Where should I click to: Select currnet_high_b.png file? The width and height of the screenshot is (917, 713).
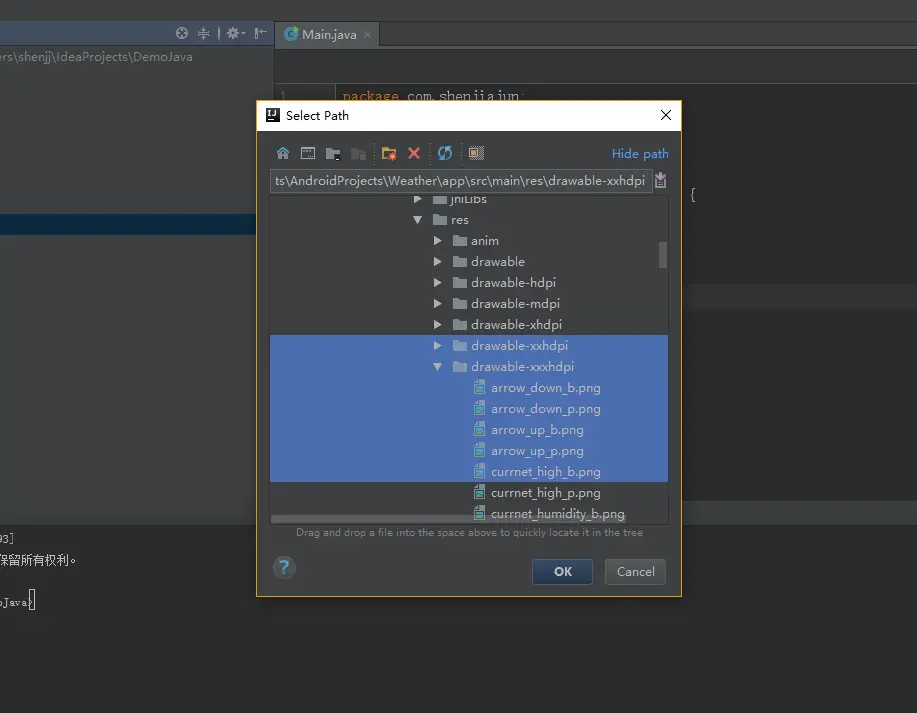(x=468, y=472)
